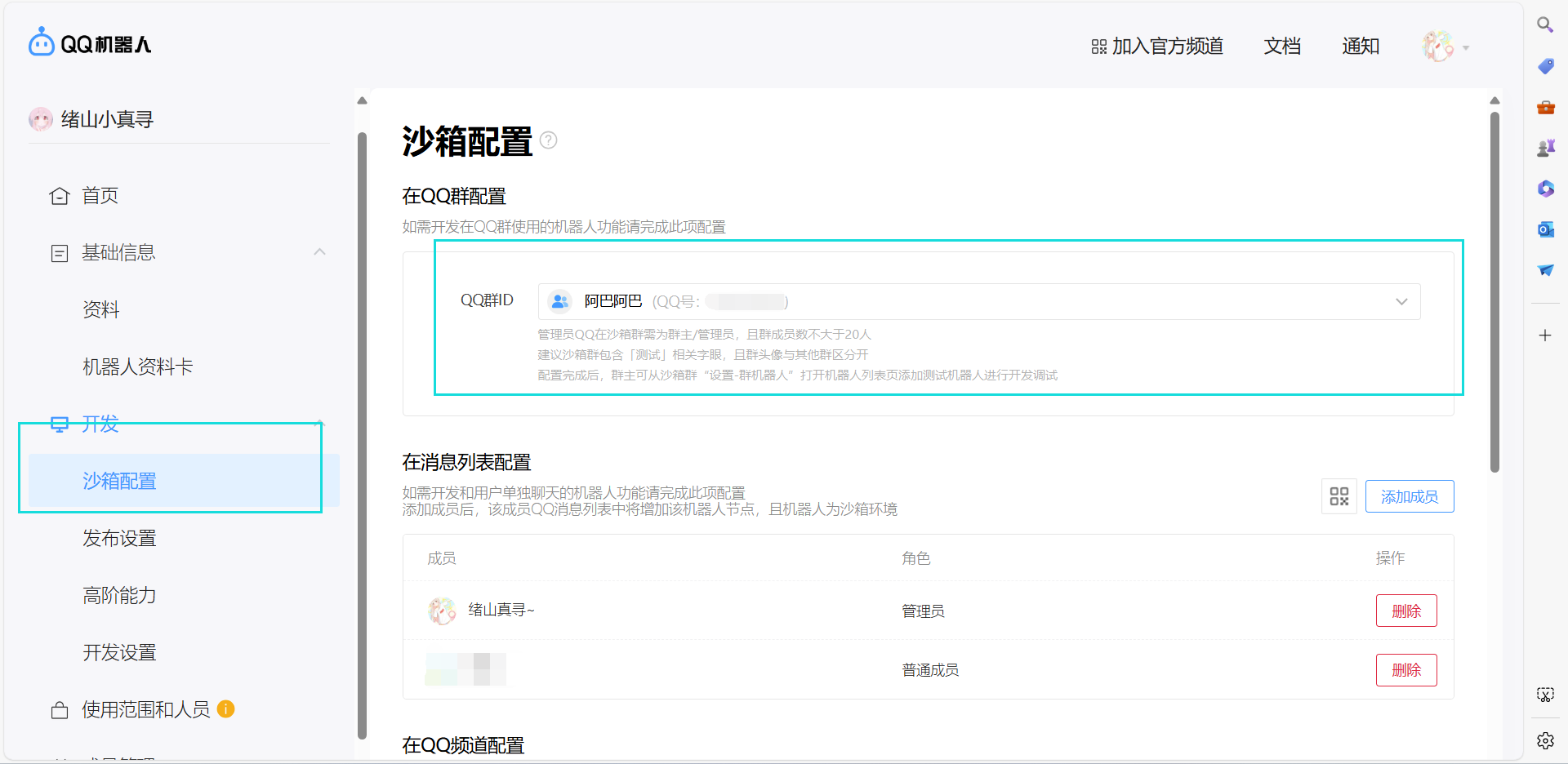Screen dimensions: 1568x764
Task: Click the QR code icon button
Action: tap(1339, 496)
